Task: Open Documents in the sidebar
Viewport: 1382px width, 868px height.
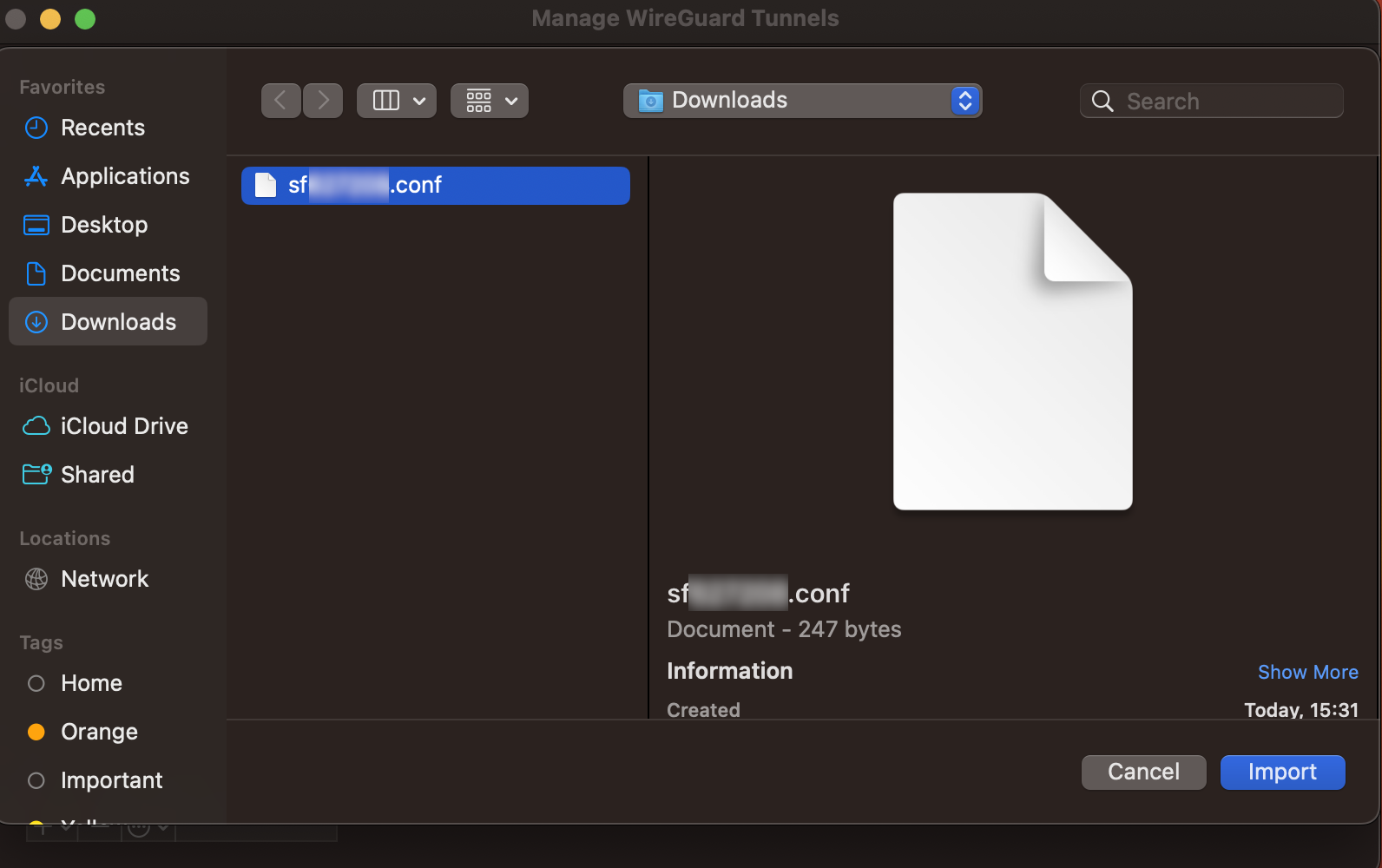Action: (x=108, y=273)
